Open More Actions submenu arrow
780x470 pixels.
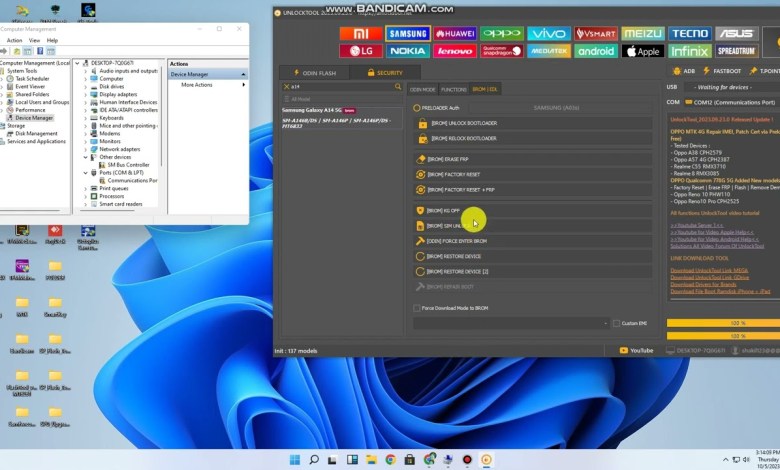tap(243, 85)
